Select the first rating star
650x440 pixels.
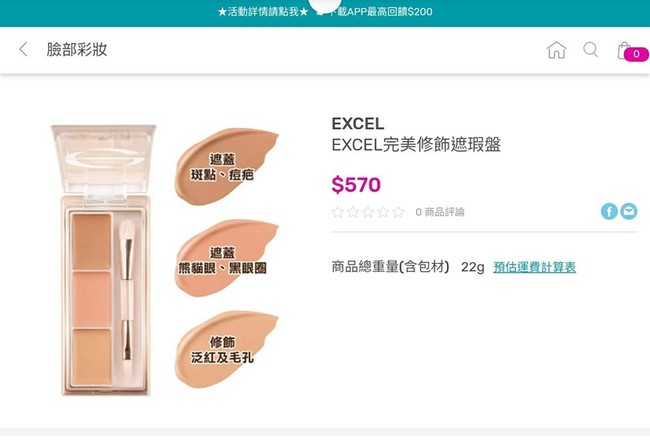tap(337, 212)
